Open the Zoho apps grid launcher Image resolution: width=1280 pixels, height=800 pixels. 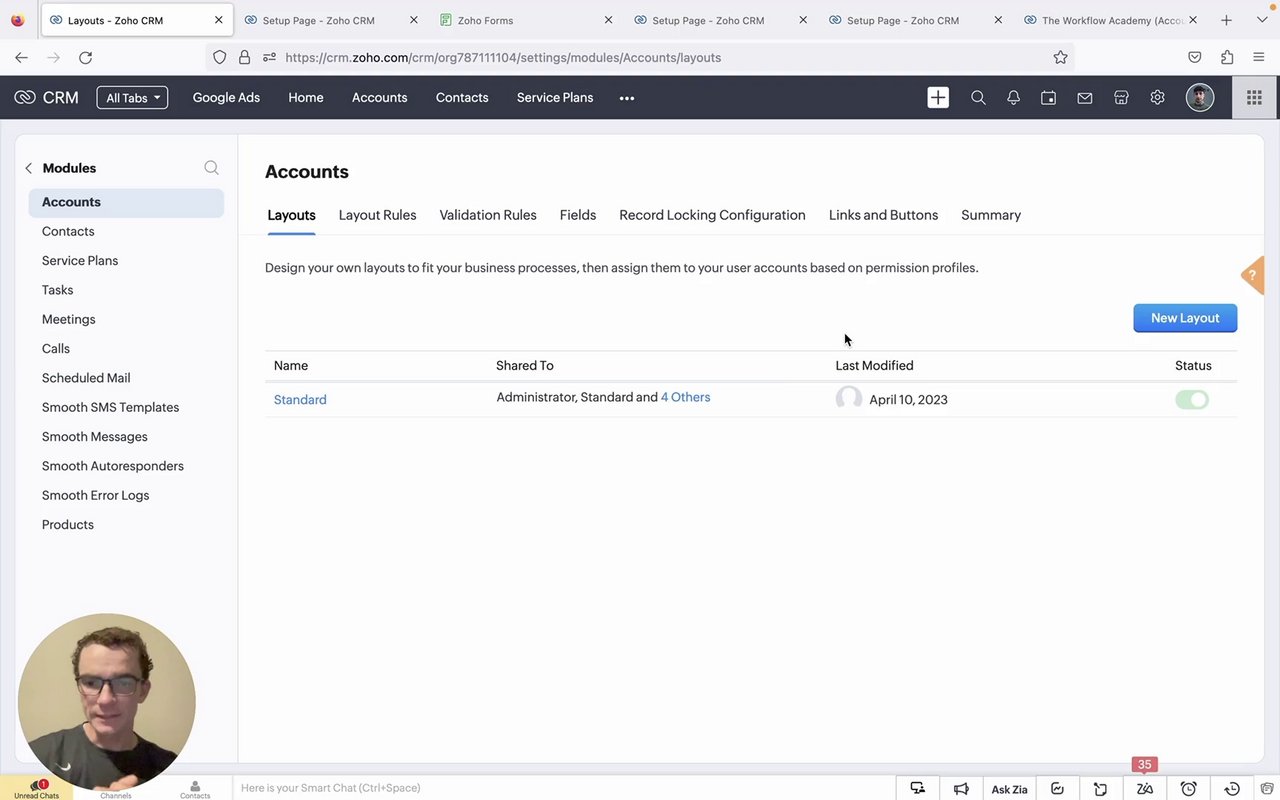(x=1254, y=98)
